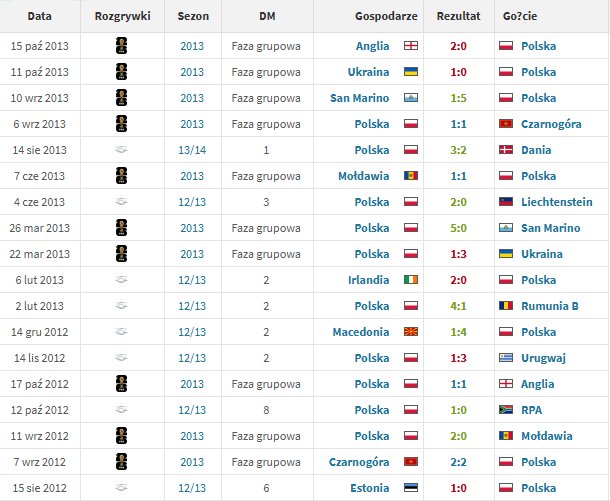The height and width of the screenshot is (501, 610).
Task: Click the Denmark flag beside Dania
Action: coord(506,150)
